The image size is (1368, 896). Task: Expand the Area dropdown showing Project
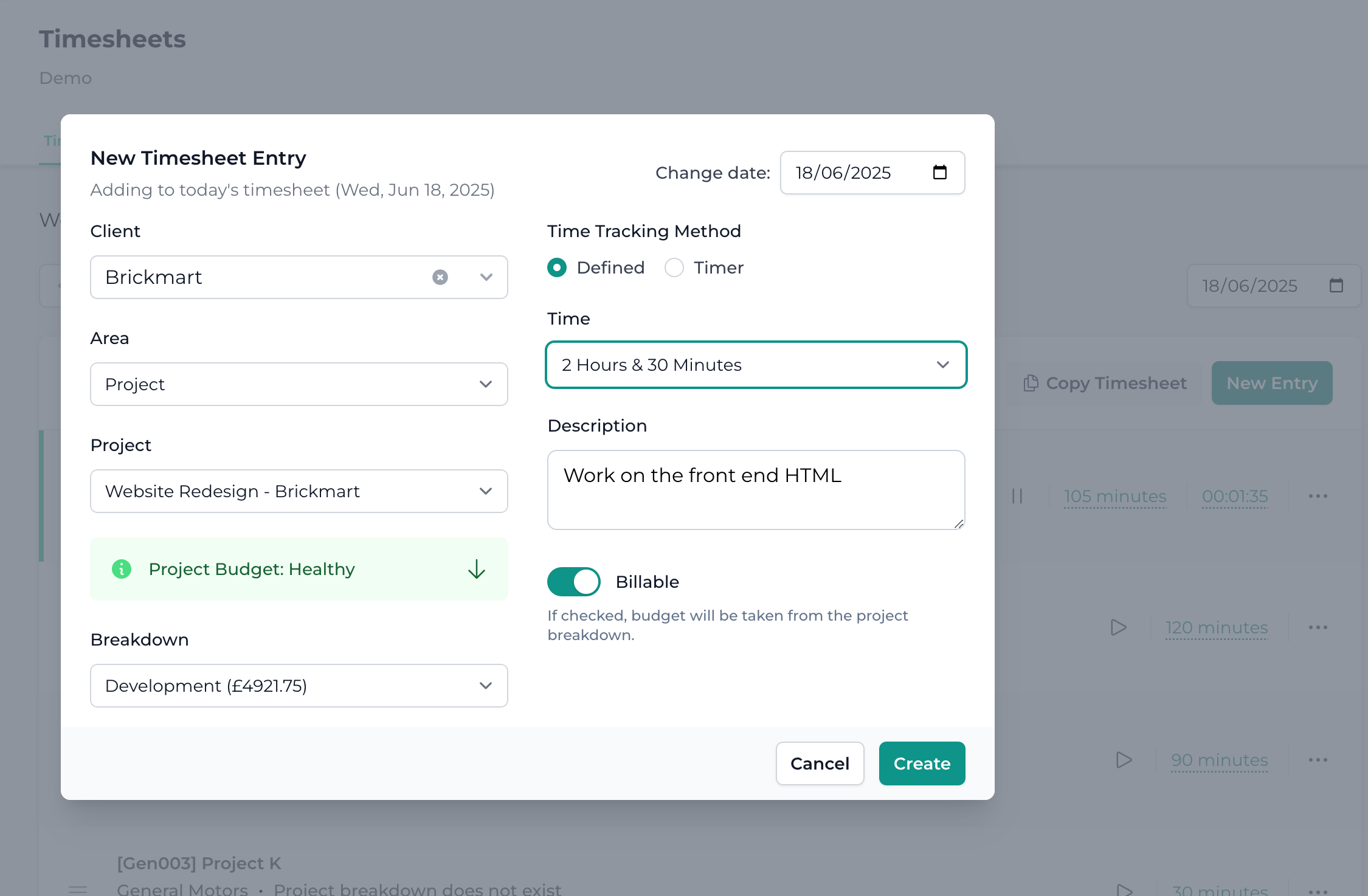click(x=299, y=384)
